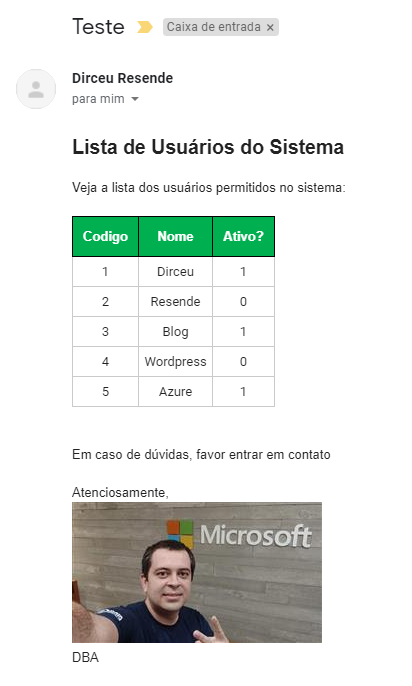Image resolution: width=412 pixels, height=686 pixels.
Task: Click the Azure name cell
Action: coord(175,392)
